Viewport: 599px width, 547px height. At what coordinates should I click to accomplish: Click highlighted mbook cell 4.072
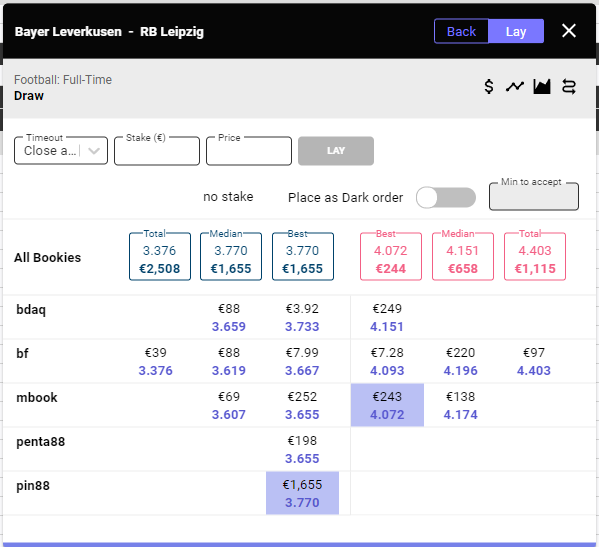(387, 405)
